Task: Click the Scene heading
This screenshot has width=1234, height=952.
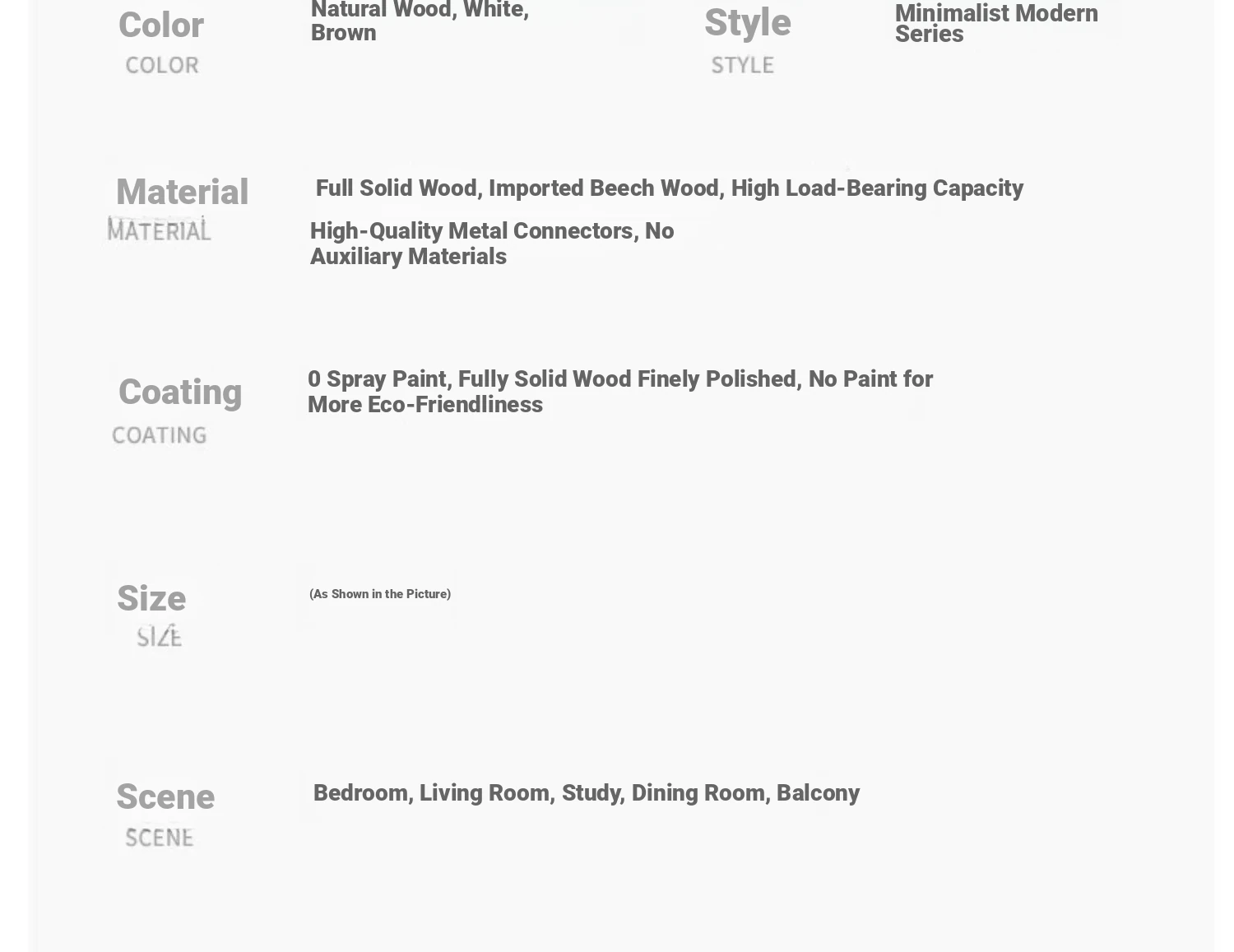Action: point(165,796)
